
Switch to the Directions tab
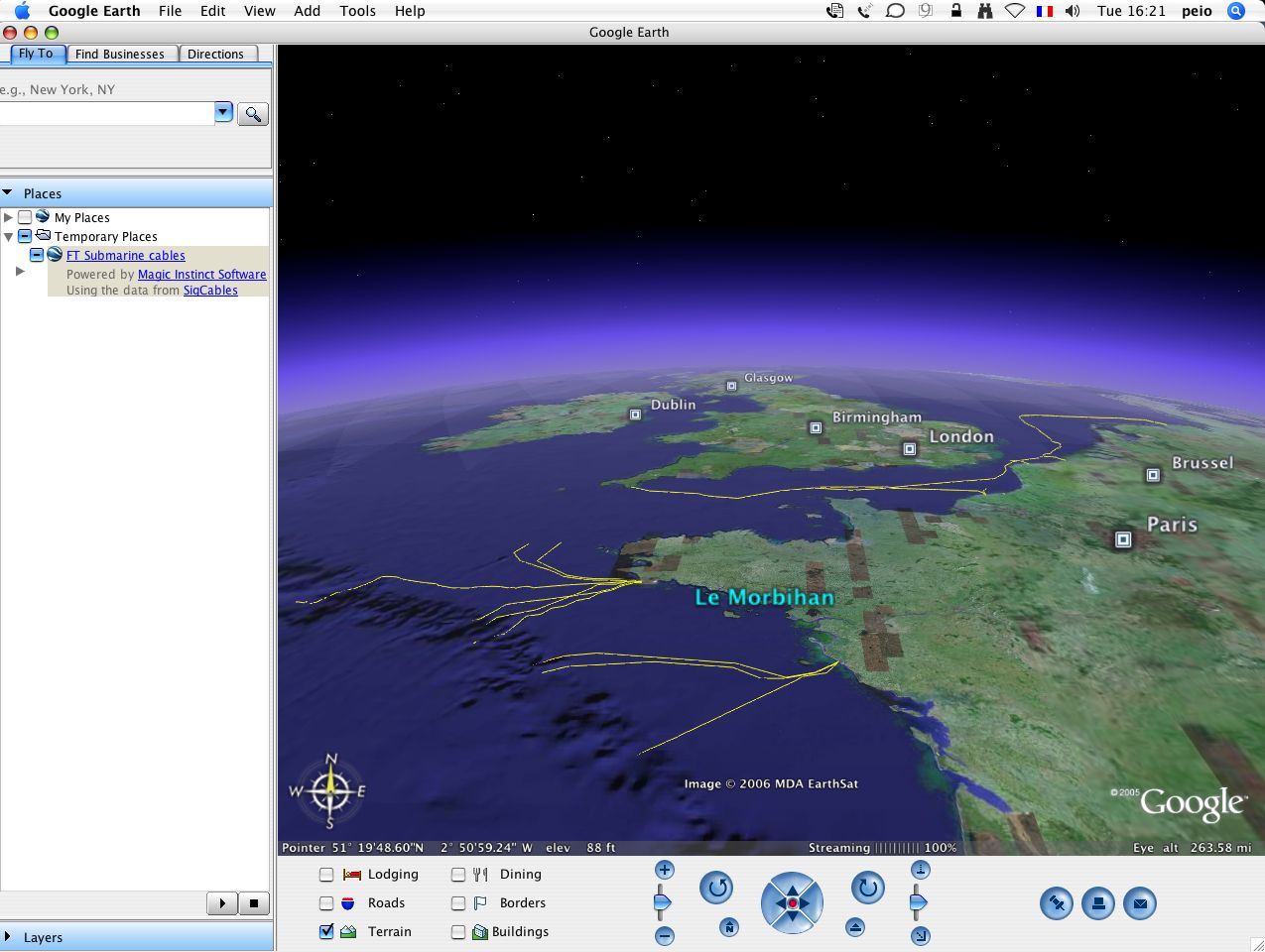pos(216,54)
